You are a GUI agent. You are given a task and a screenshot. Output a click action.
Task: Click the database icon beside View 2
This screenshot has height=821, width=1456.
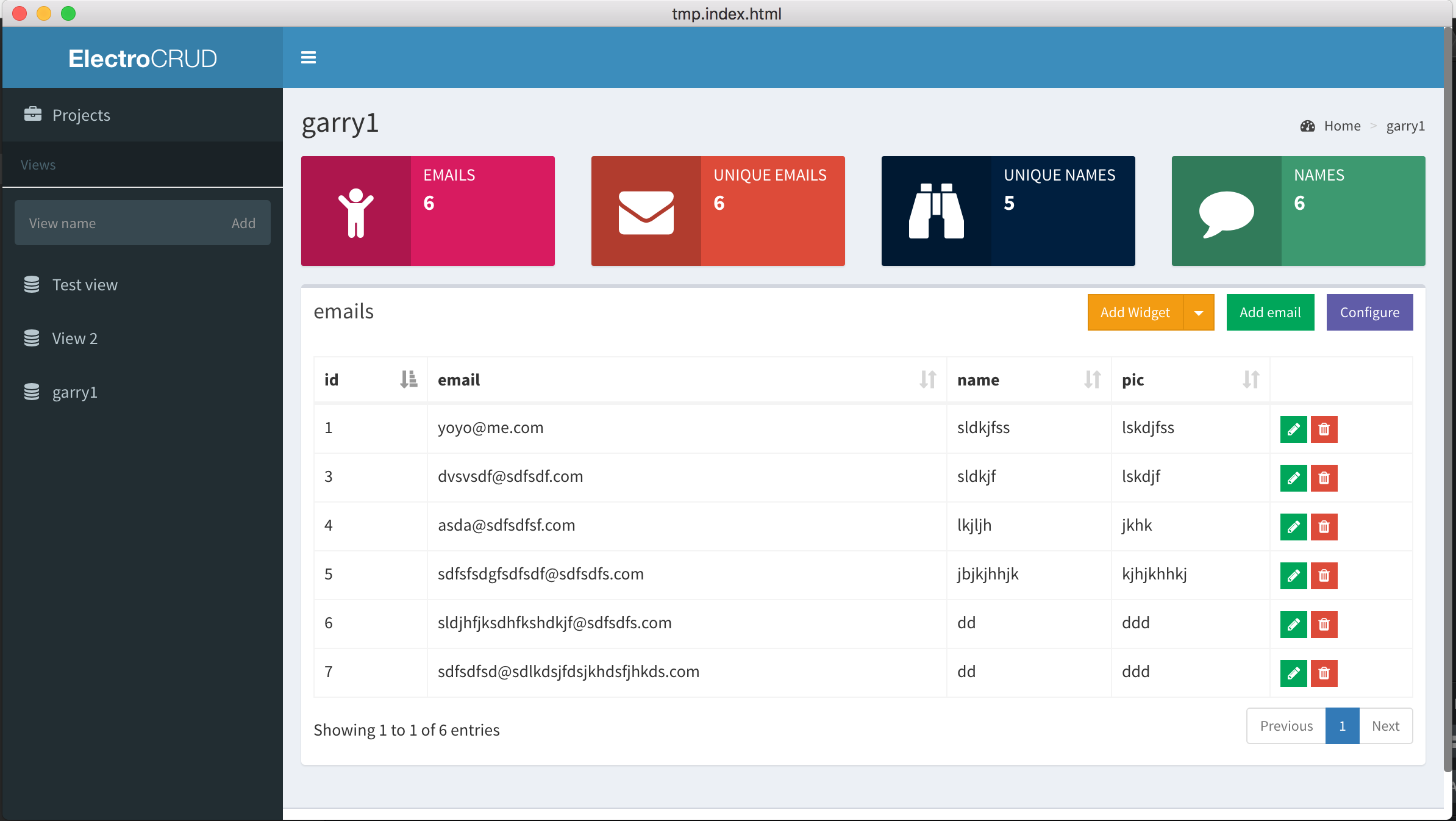(x=32, y=338)
